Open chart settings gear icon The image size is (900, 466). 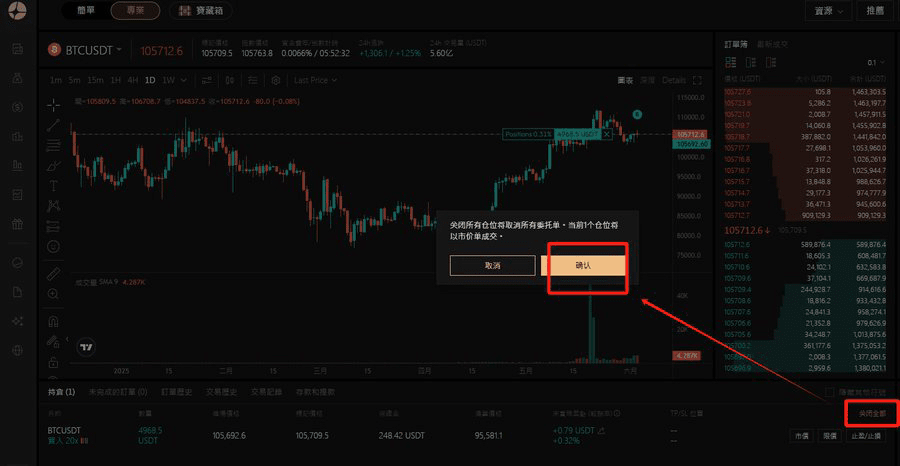[x=275, y=80]
